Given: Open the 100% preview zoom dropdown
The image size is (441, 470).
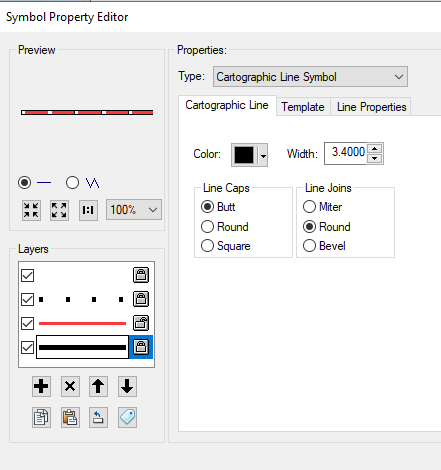Looking at the screenshot, I should tap(134, 210).
